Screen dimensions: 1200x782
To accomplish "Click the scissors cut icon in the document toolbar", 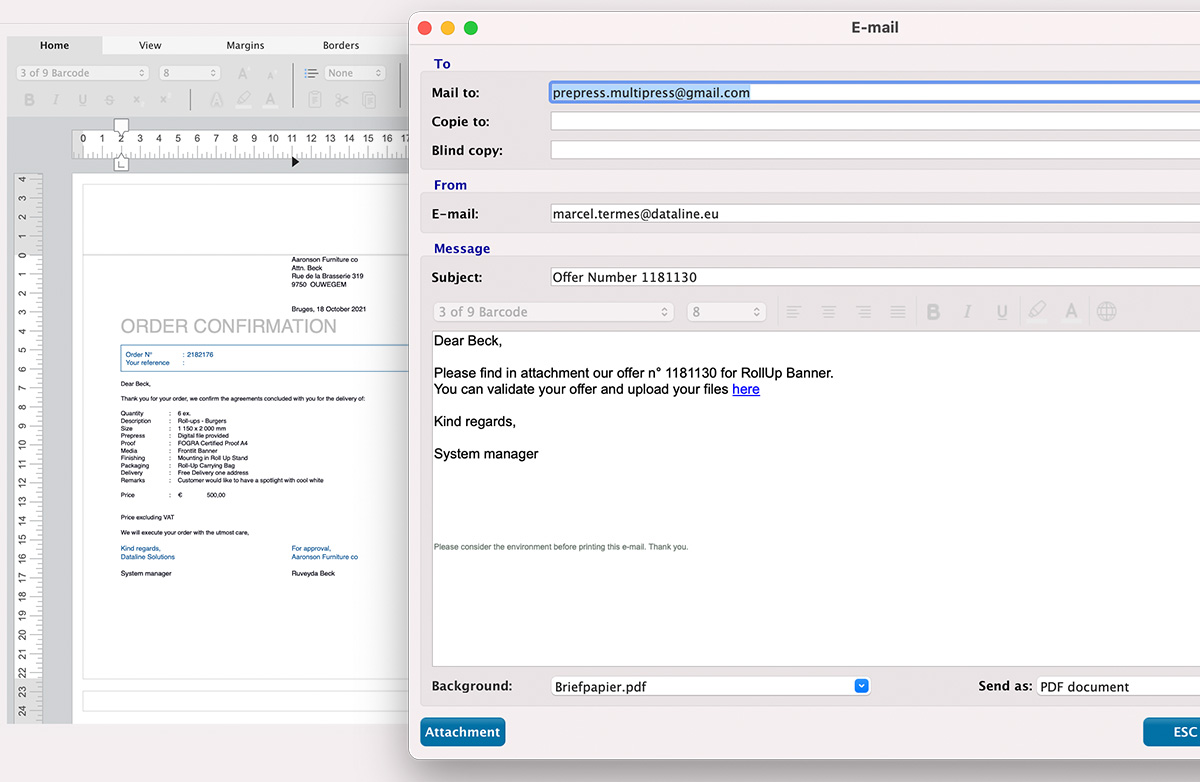I will coord(342,100).
